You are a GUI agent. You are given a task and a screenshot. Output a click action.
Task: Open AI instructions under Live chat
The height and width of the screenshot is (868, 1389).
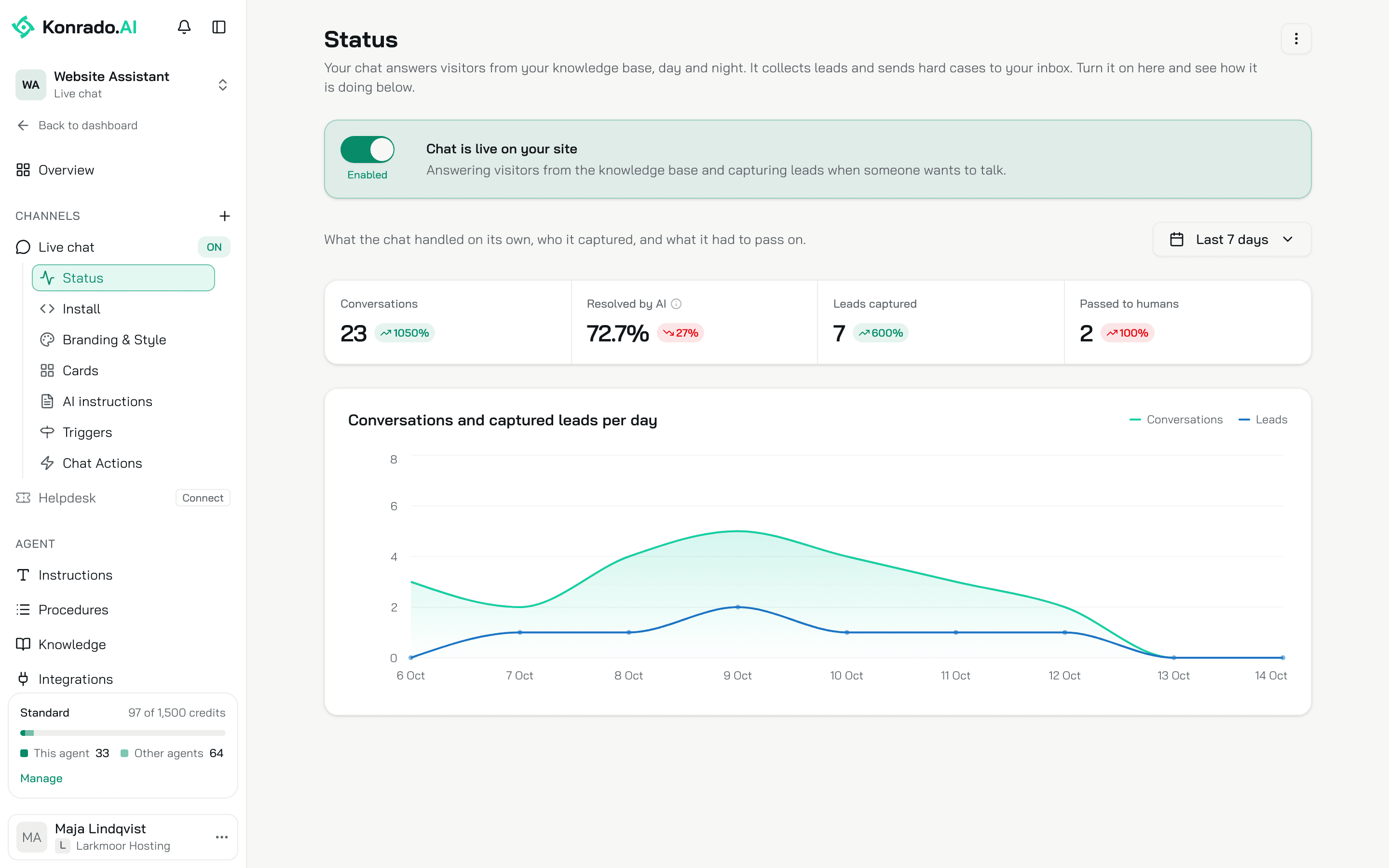123,401
